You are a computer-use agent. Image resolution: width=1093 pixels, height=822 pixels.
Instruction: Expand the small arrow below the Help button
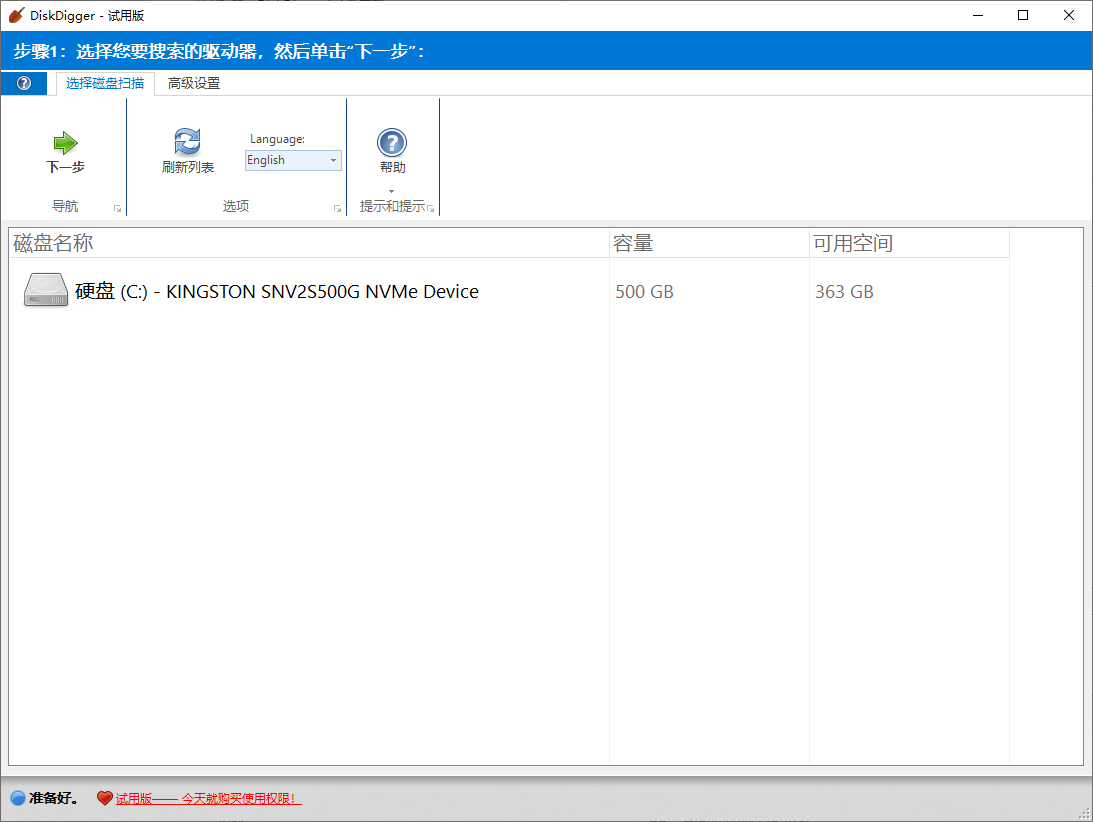[391, 191]
